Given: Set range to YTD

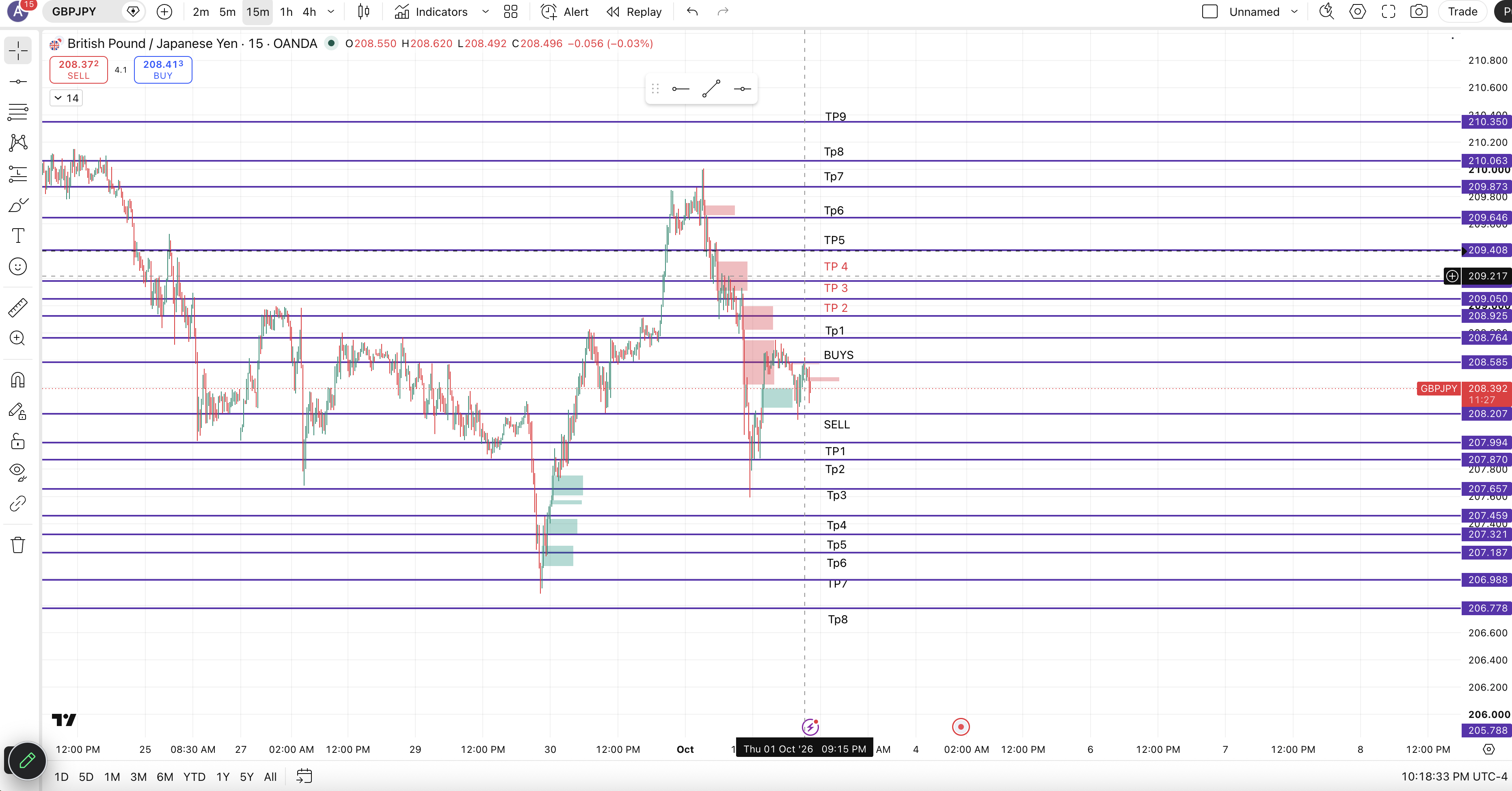Looking at the screenshot, I should 194,777.
